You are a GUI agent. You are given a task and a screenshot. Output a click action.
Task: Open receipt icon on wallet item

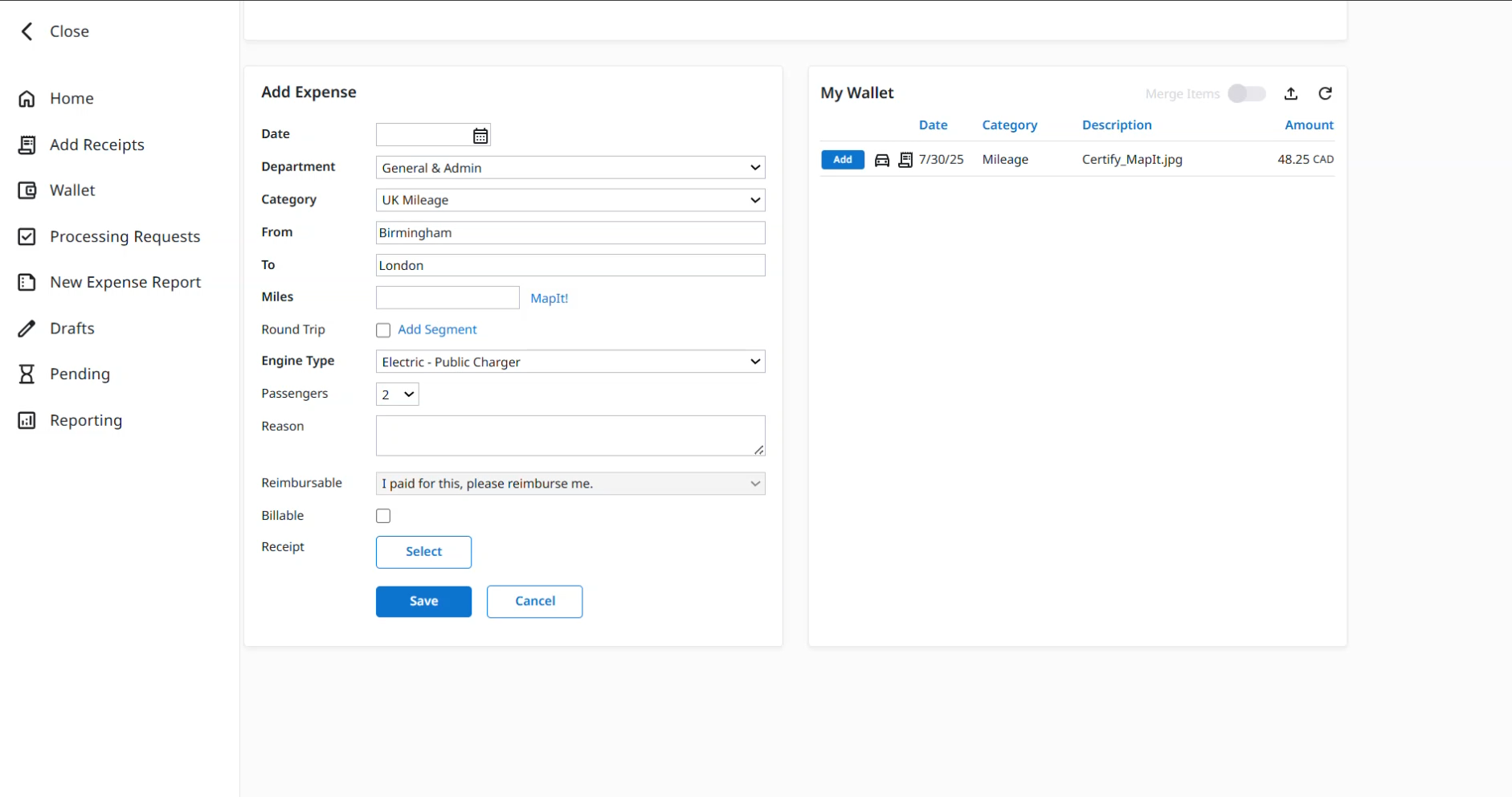tap(905, 160)
